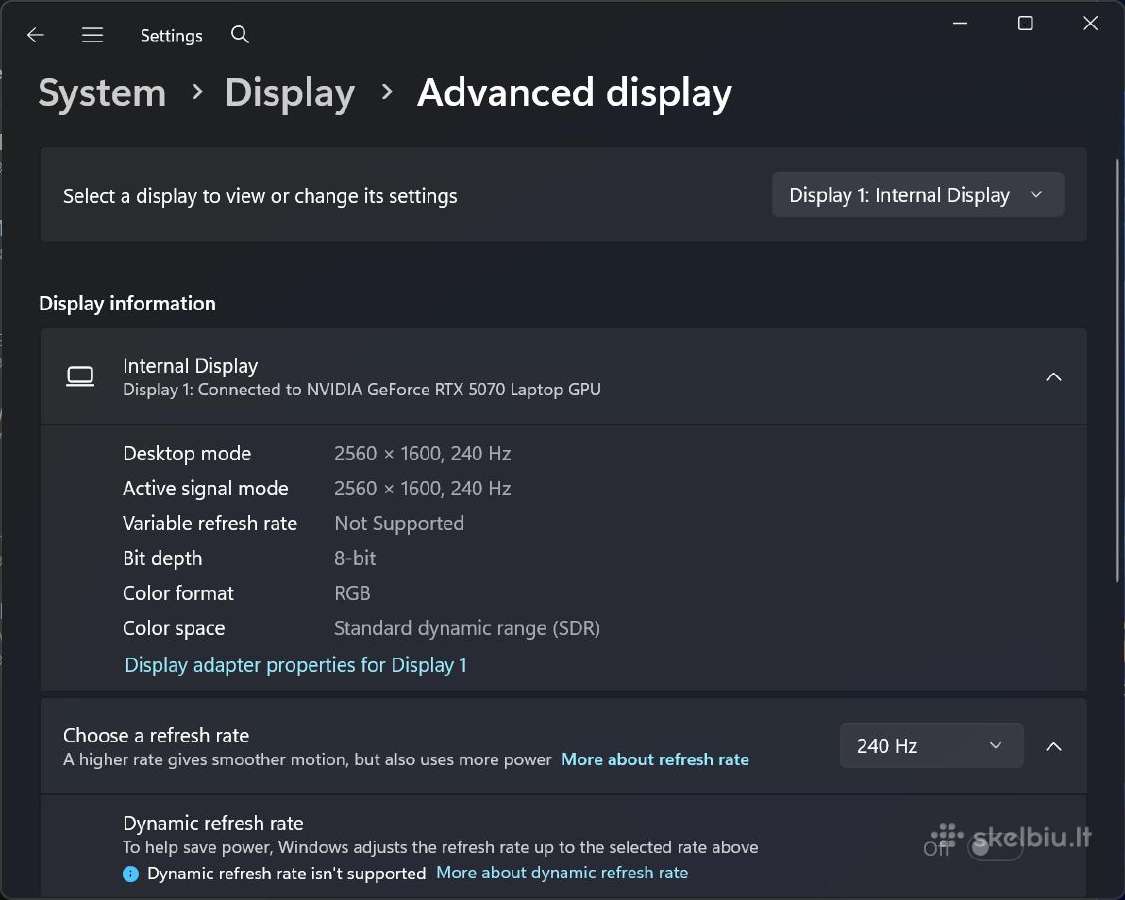Open the hamburger navigation menu
This screenshot has height=900, width=1125.
[x=93, y=34]
